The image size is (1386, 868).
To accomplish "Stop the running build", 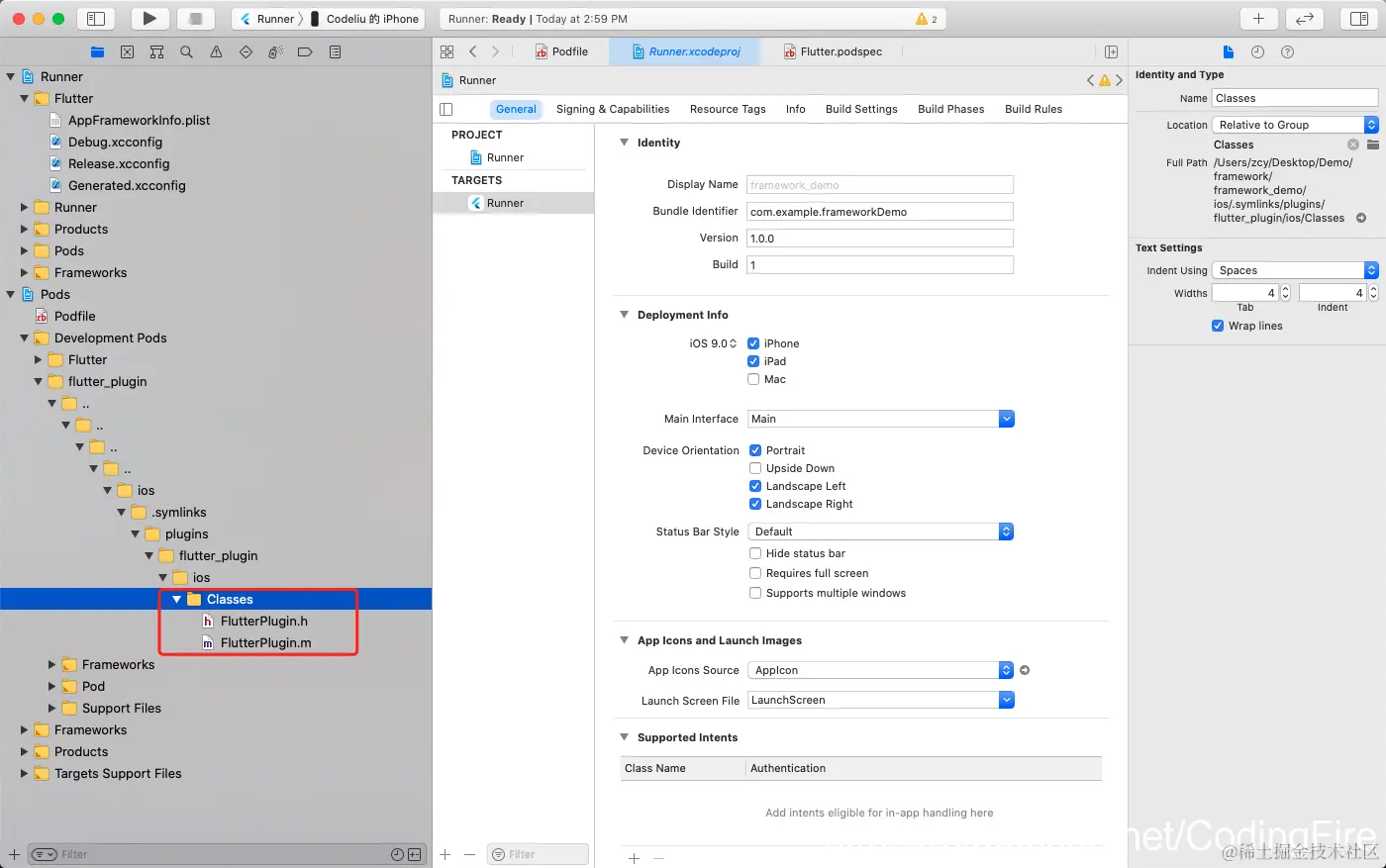I will [x=196, y=18].
